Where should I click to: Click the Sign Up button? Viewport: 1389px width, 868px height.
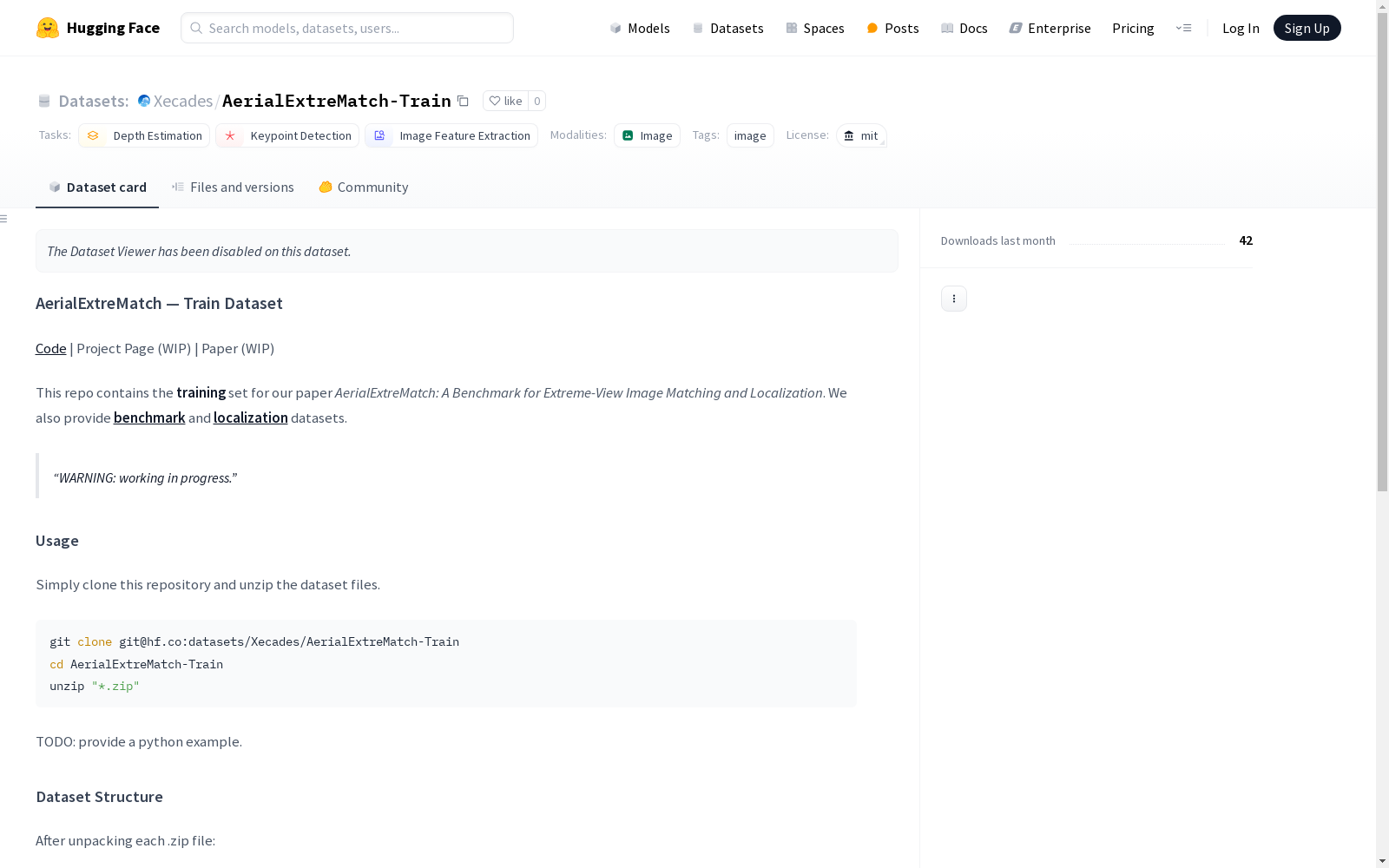1307,28
